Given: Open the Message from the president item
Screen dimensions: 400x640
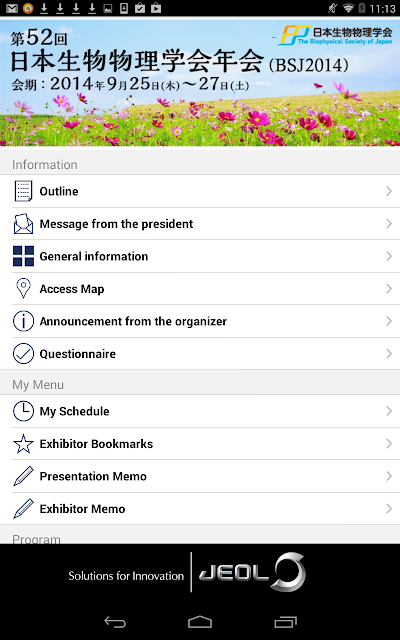Looking at the screenshot, I should 200,224.
